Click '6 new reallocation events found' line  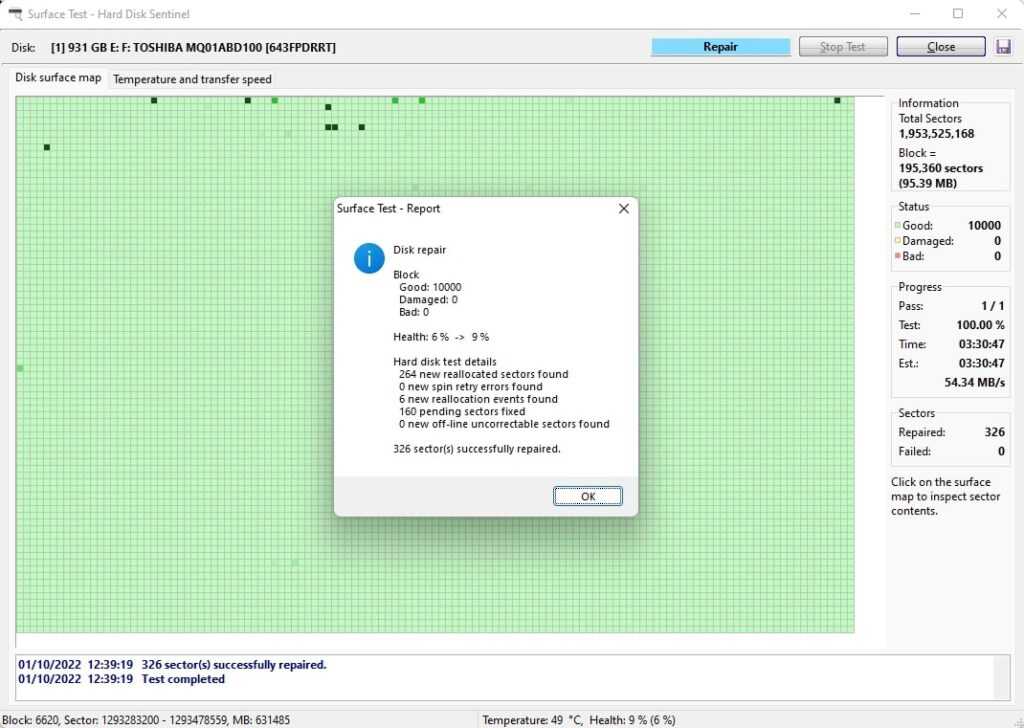[478, 399]
